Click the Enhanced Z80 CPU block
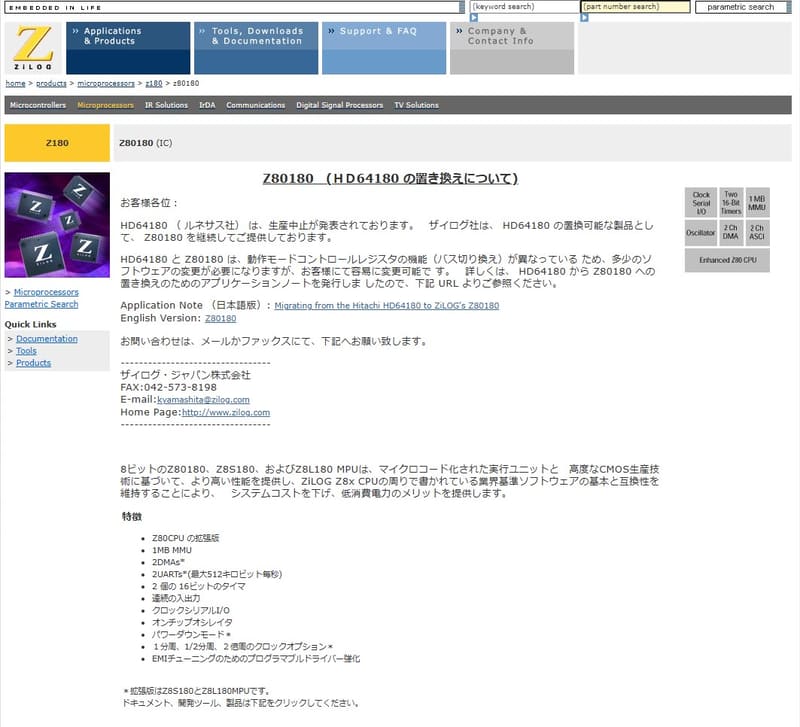The width and height of the screenshot is (800, 727). (x=727, y=258)
